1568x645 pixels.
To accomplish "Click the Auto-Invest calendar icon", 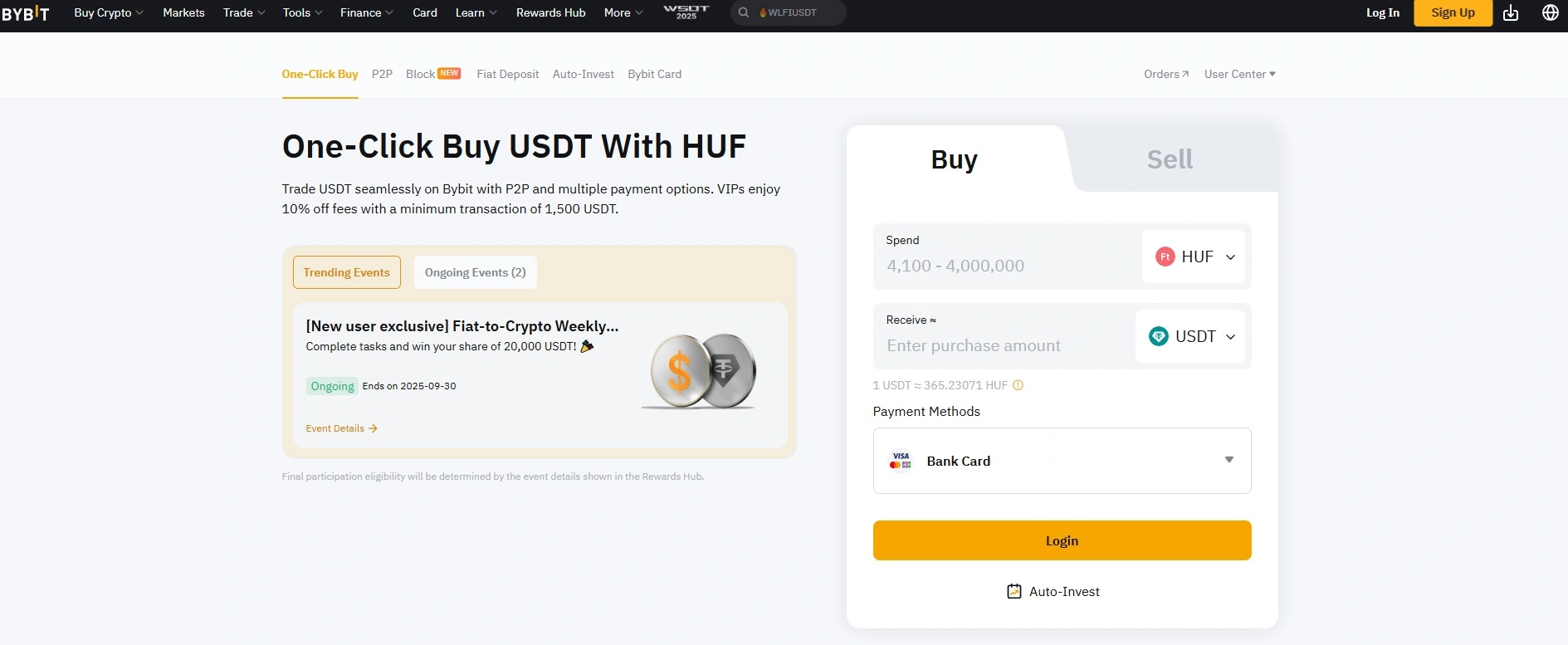I will (x=1014, y=591).
